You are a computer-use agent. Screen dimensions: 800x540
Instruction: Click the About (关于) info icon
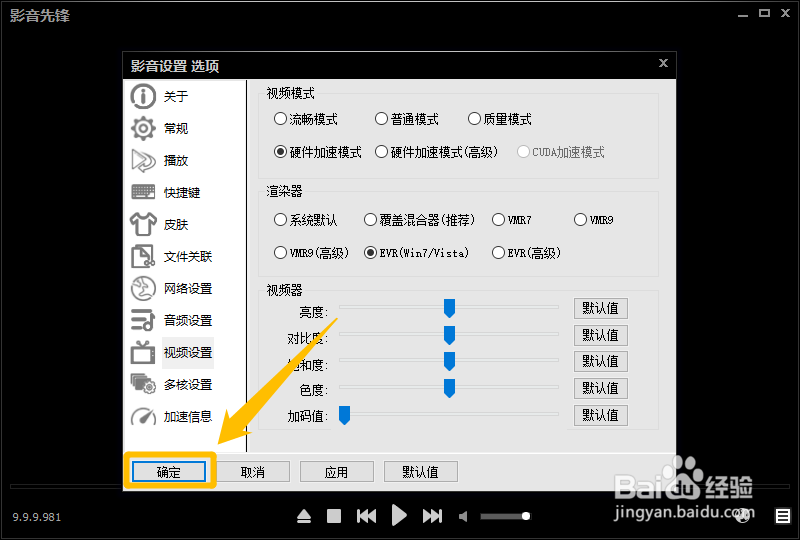tap(143, 96)
